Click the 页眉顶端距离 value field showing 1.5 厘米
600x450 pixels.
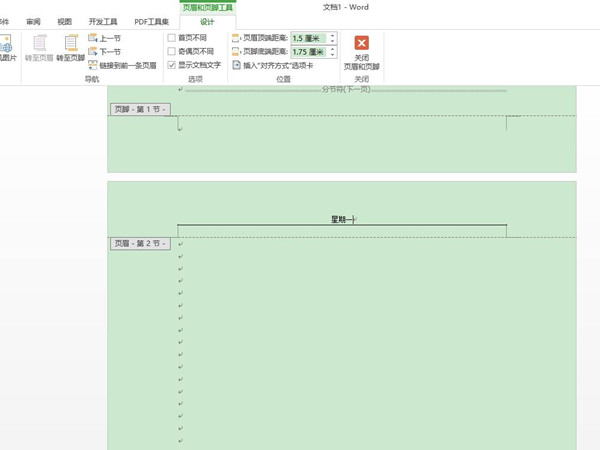(x=308, y=38)
